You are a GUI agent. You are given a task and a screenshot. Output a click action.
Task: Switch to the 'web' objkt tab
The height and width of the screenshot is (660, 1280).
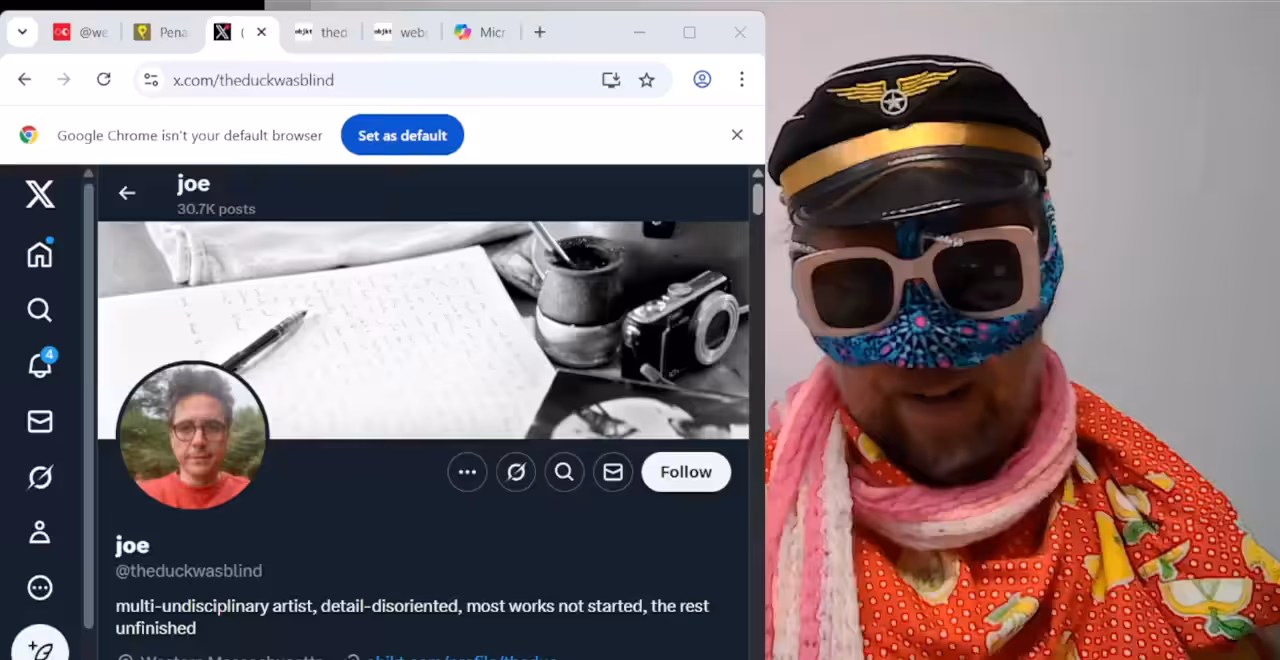[x=400, y=32]
